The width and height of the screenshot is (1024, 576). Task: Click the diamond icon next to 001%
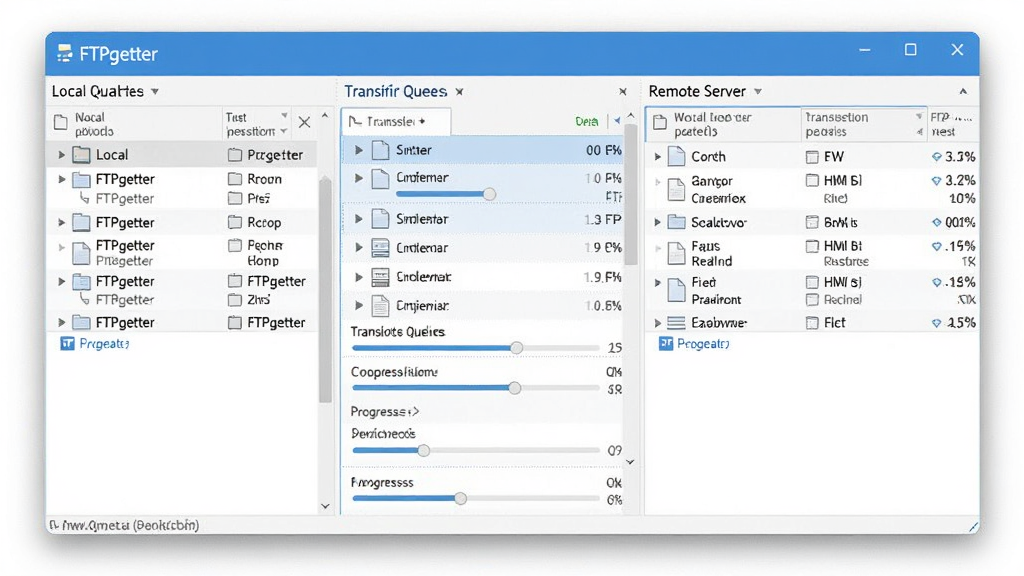[x=936, y=223]
